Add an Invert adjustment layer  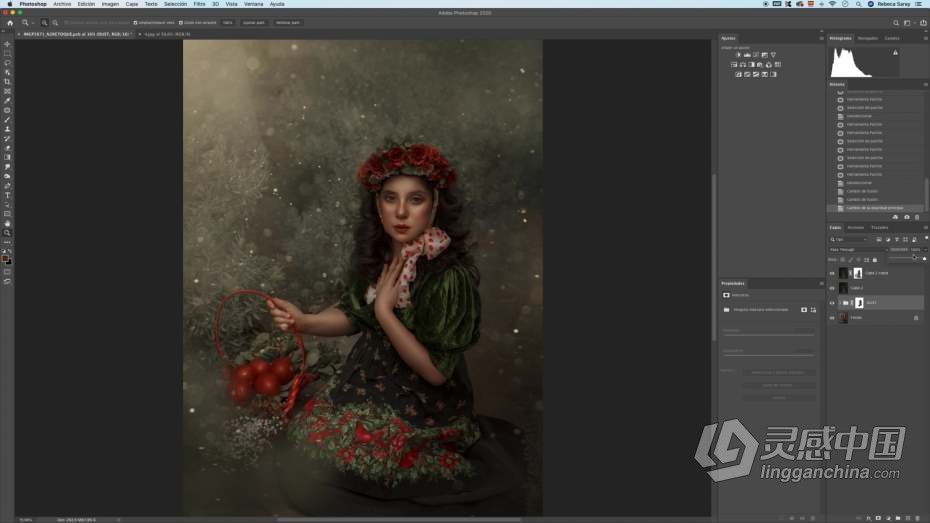[738, 75]
